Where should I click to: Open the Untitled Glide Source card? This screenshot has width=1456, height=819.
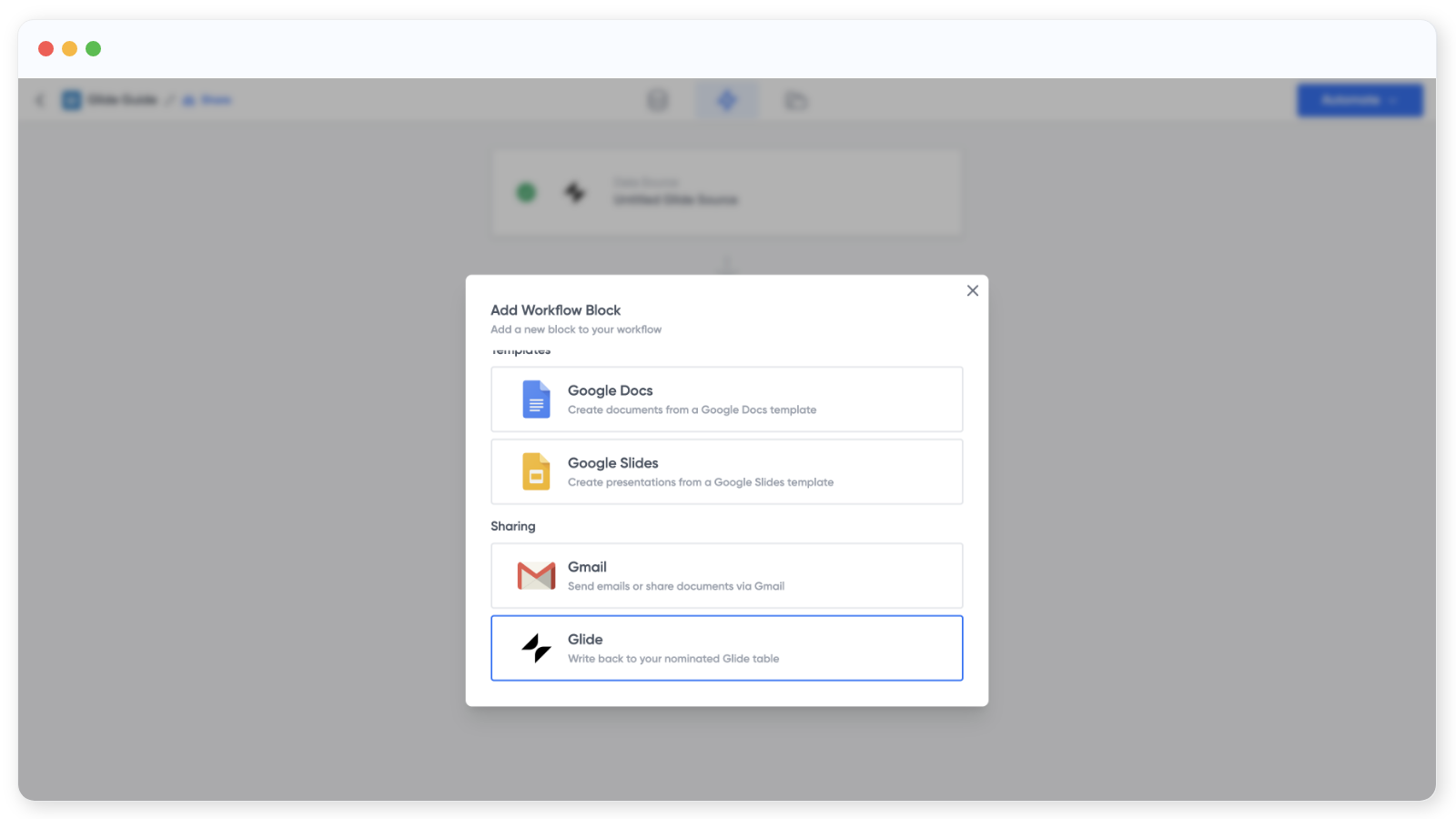(726, 193)
